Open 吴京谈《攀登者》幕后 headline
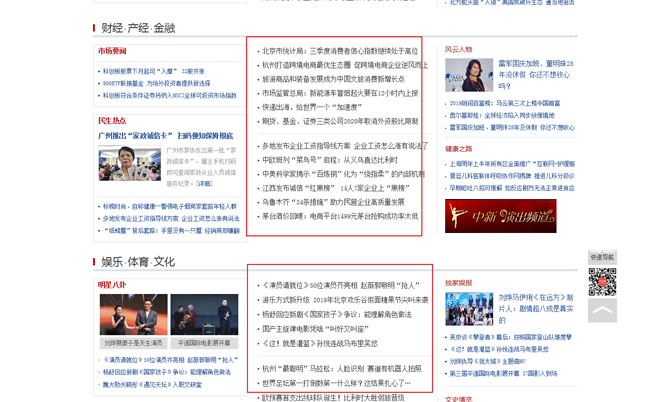 tap(511, 337)
